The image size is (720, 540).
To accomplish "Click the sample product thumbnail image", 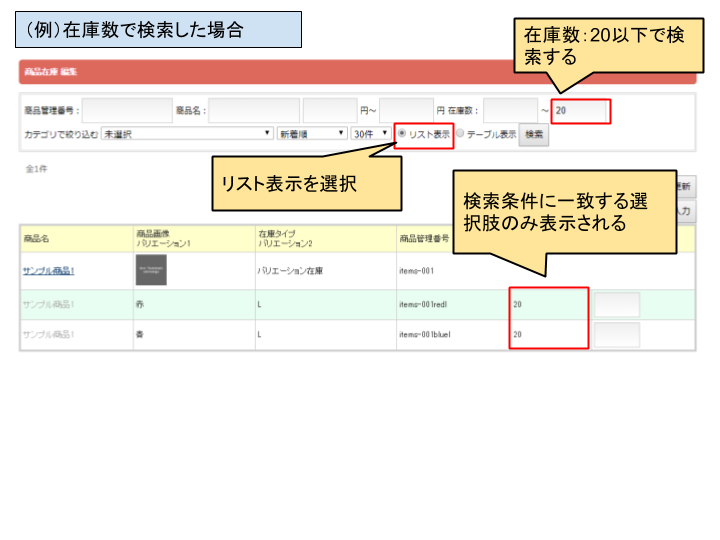I will [151, 270].
